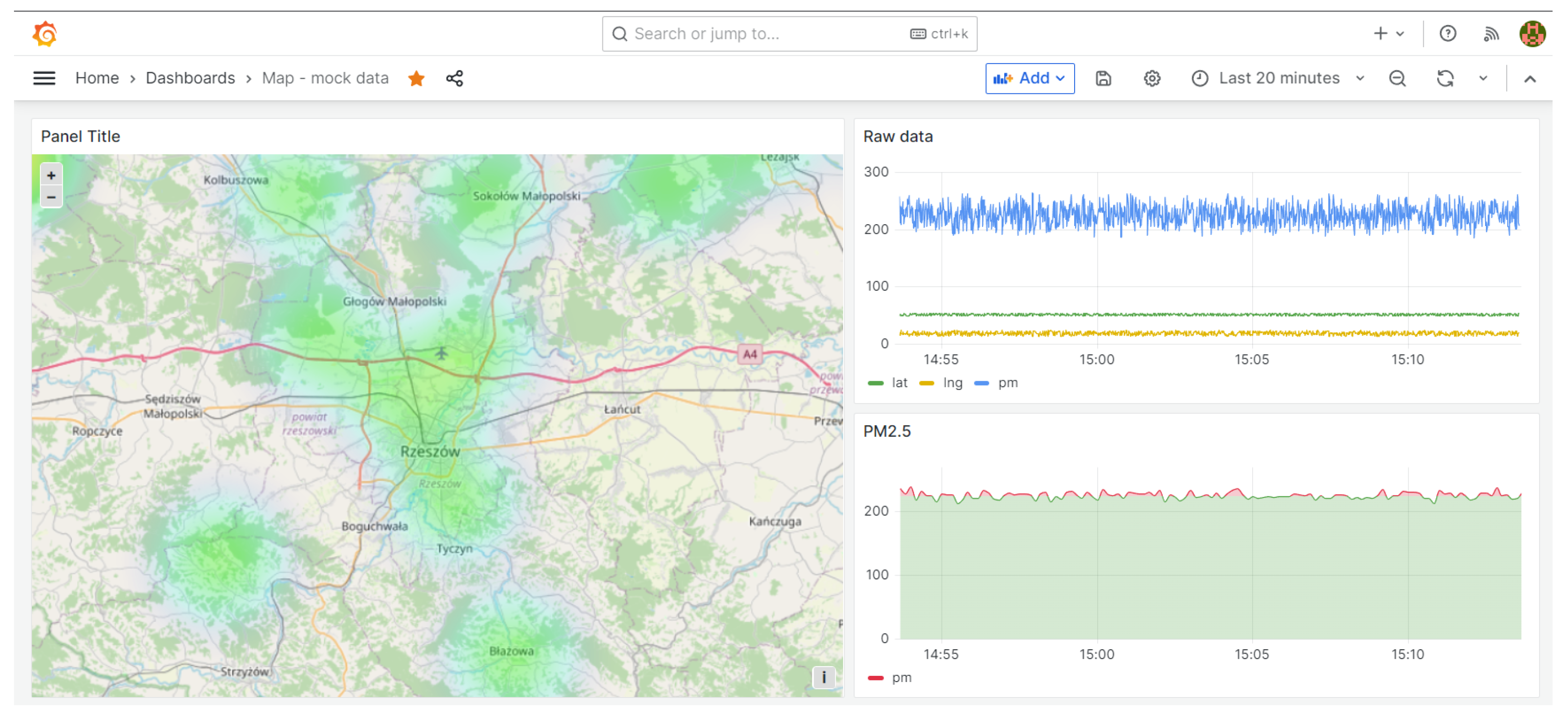Save dashboard using the disk icon
This screenshot has width=1568, height=724.
pyautogui.click(x=1103, y=78)
